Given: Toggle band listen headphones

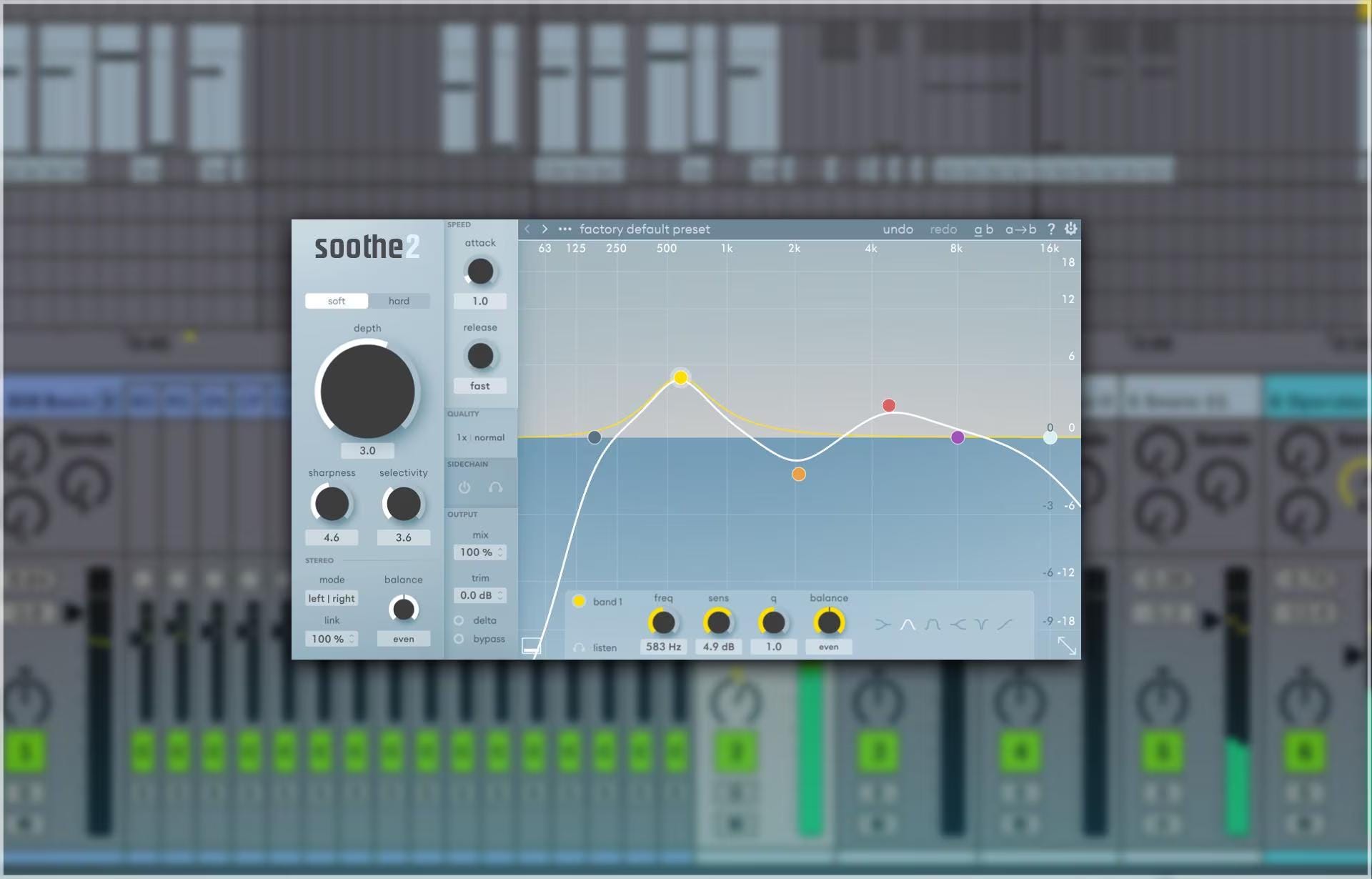Looking at the screenshot, I should (x=579, y=647).
